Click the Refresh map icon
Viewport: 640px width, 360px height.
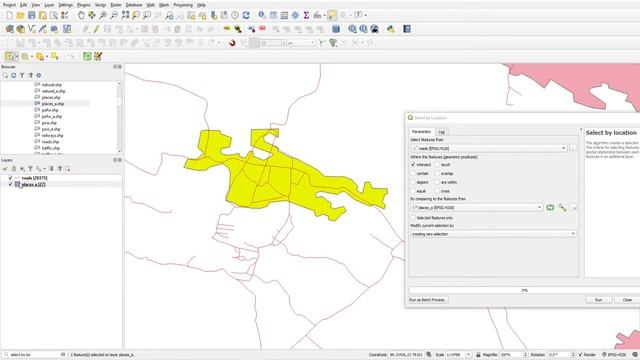[246, 15]
